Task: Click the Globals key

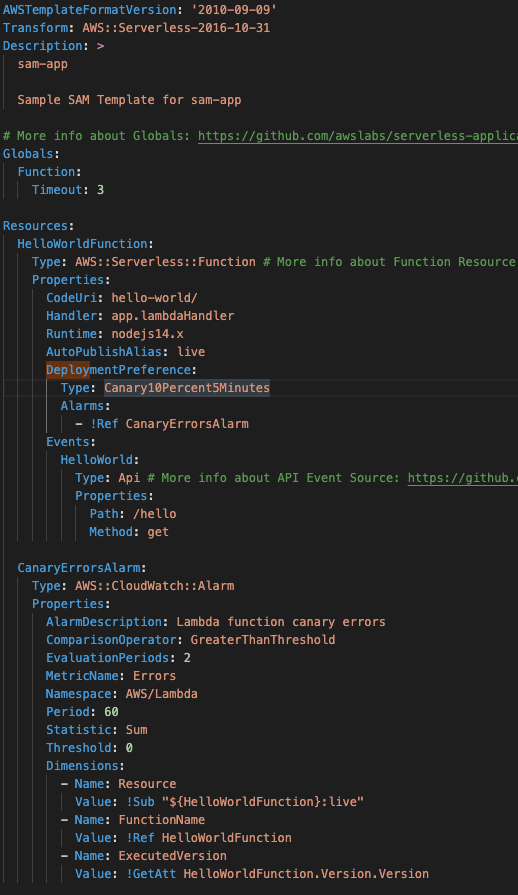Action: 28,154
